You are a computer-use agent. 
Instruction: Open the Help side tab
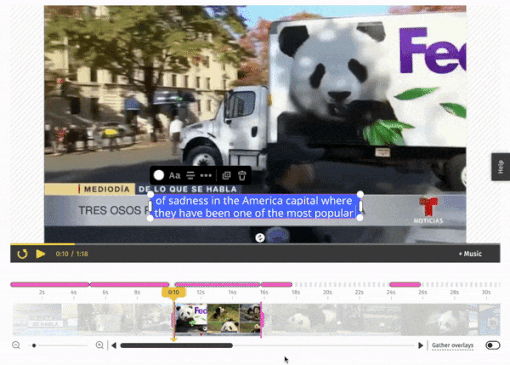(500, 167)
